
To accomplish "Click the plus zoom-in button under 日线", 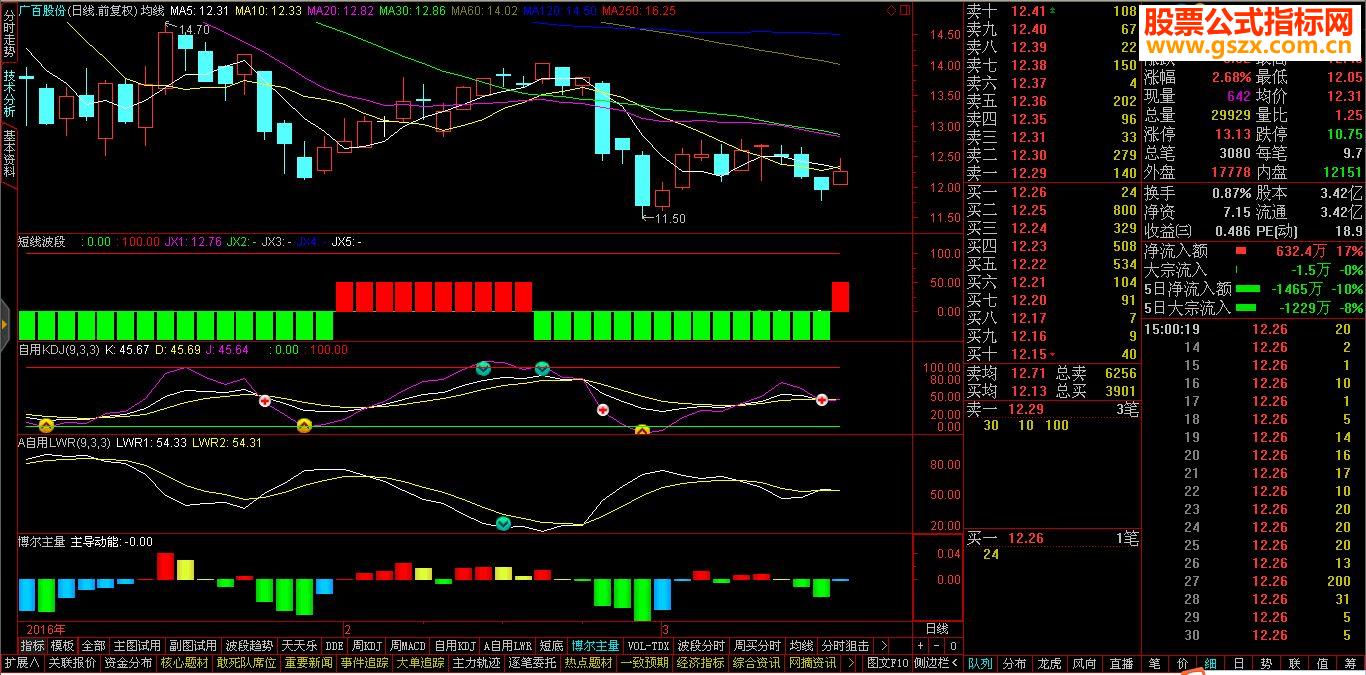I will tap(921, 646).
